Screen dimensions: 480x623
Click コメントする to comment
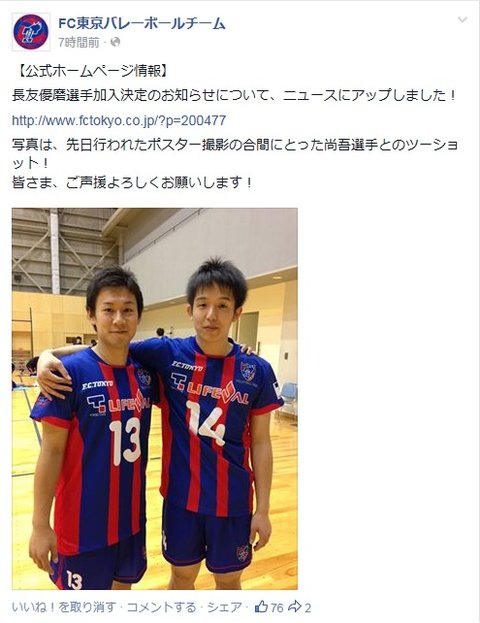click(x=161, y=607)
